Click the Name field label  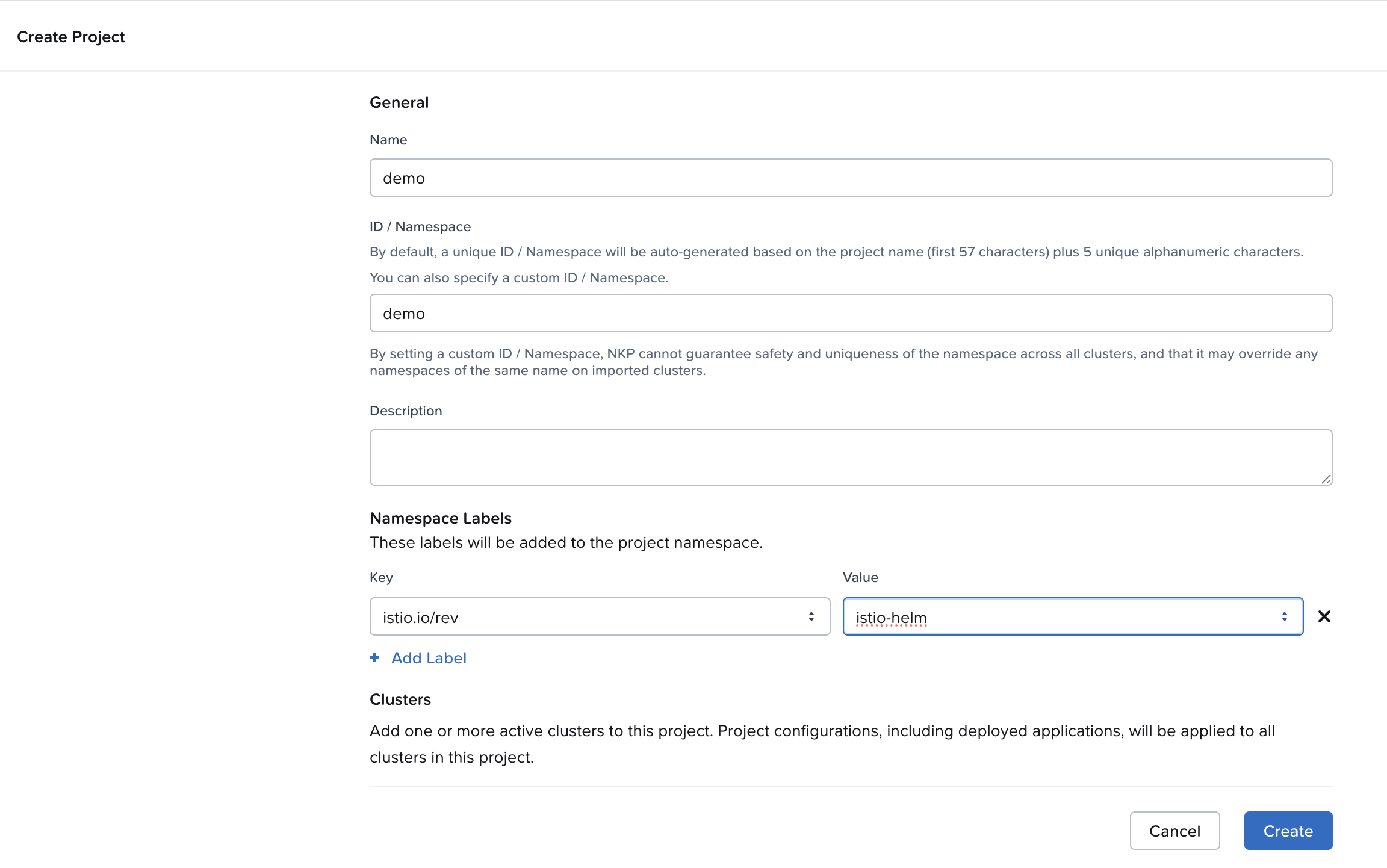(x=388, y=140)
